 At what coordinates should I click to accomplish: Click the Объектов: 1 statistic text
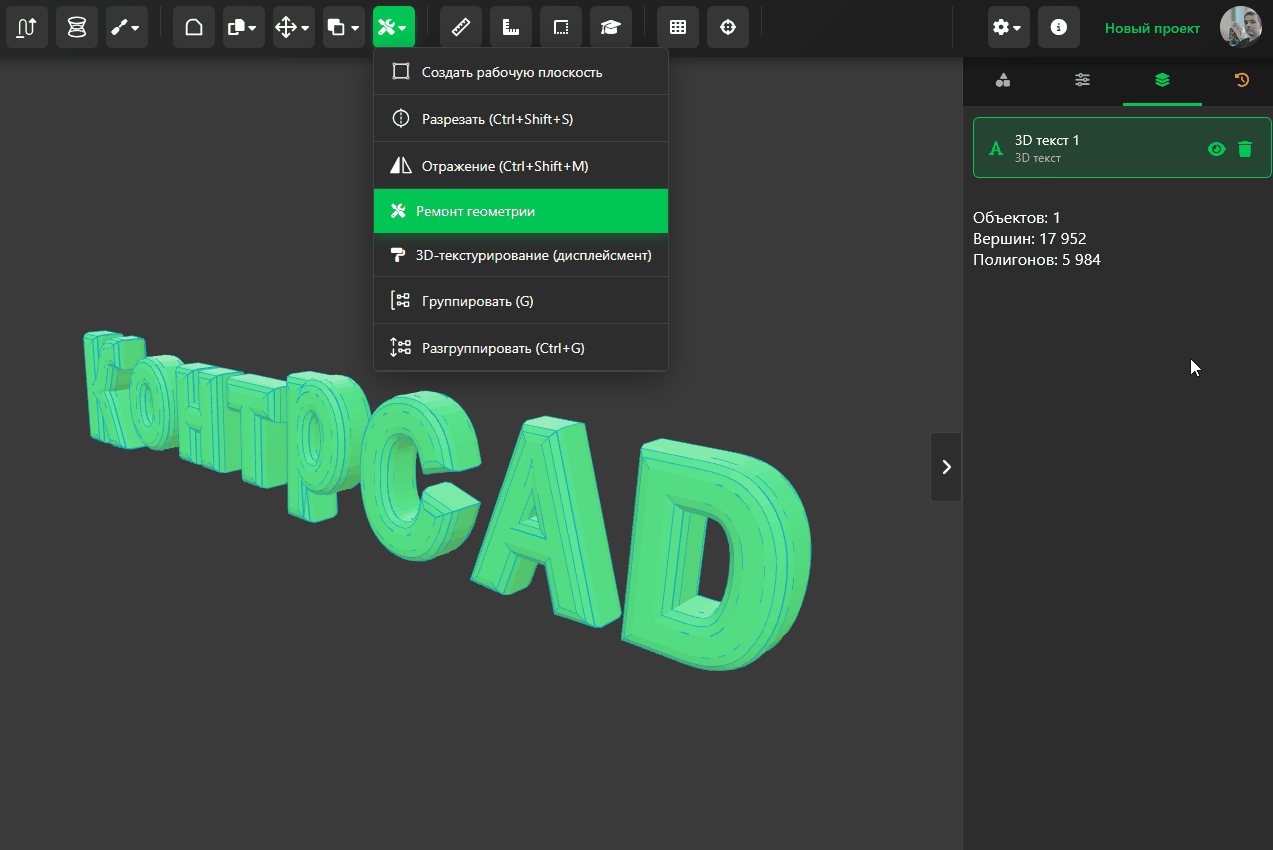click(1017, 218)
